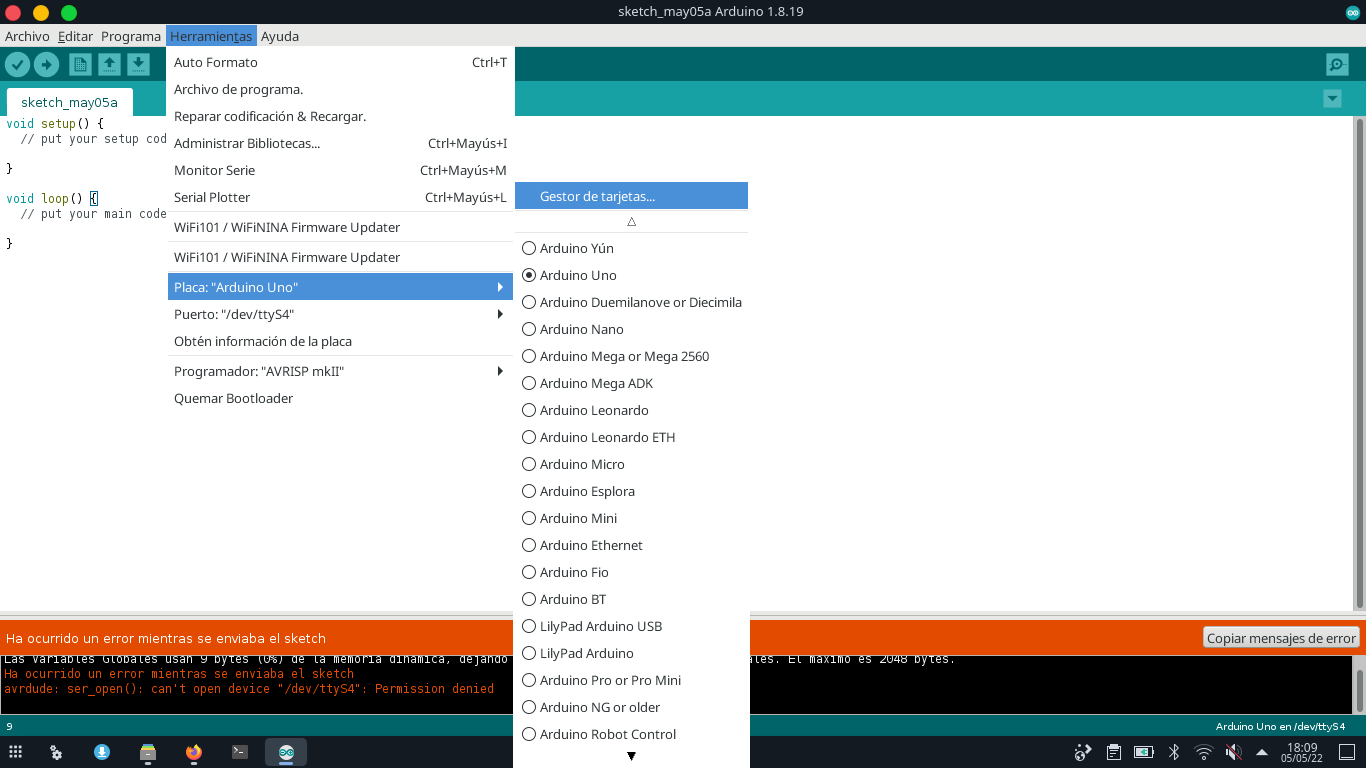Open Administrar Bibliotecas... menu entry
Screen dimensions: 1366x768
(340, 143)
